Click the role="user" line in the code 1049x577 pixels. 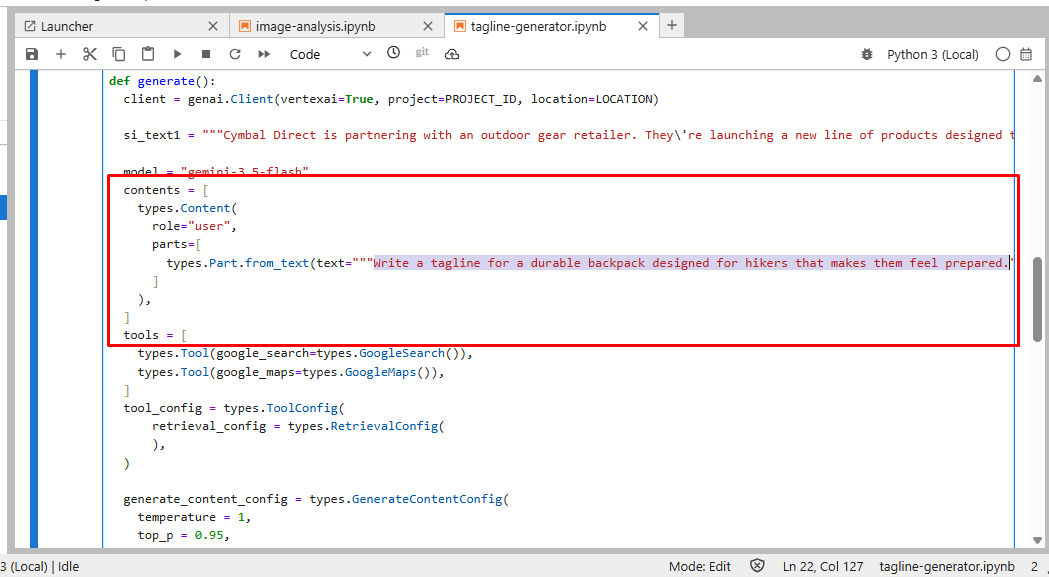pos(195,226)
